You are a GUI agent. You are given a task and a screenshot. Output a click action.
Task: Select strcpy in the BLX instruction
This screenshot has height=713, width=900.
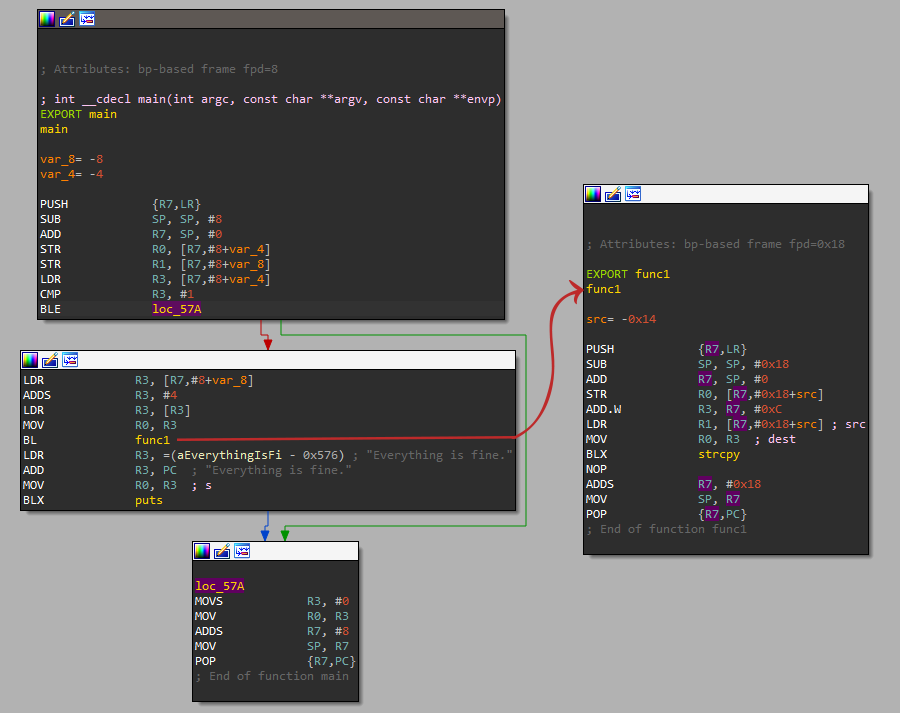[x=717, y=454]
